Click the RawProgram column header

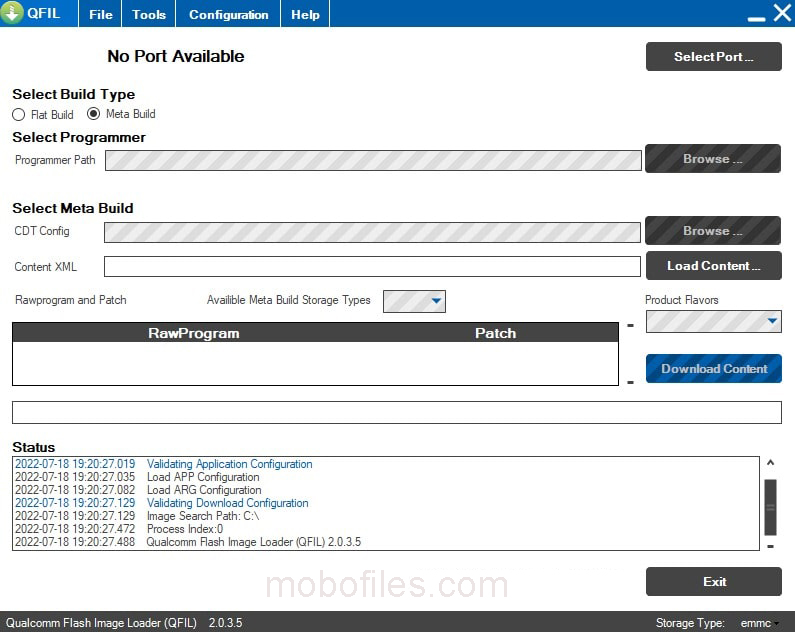[x=194, y=333]
